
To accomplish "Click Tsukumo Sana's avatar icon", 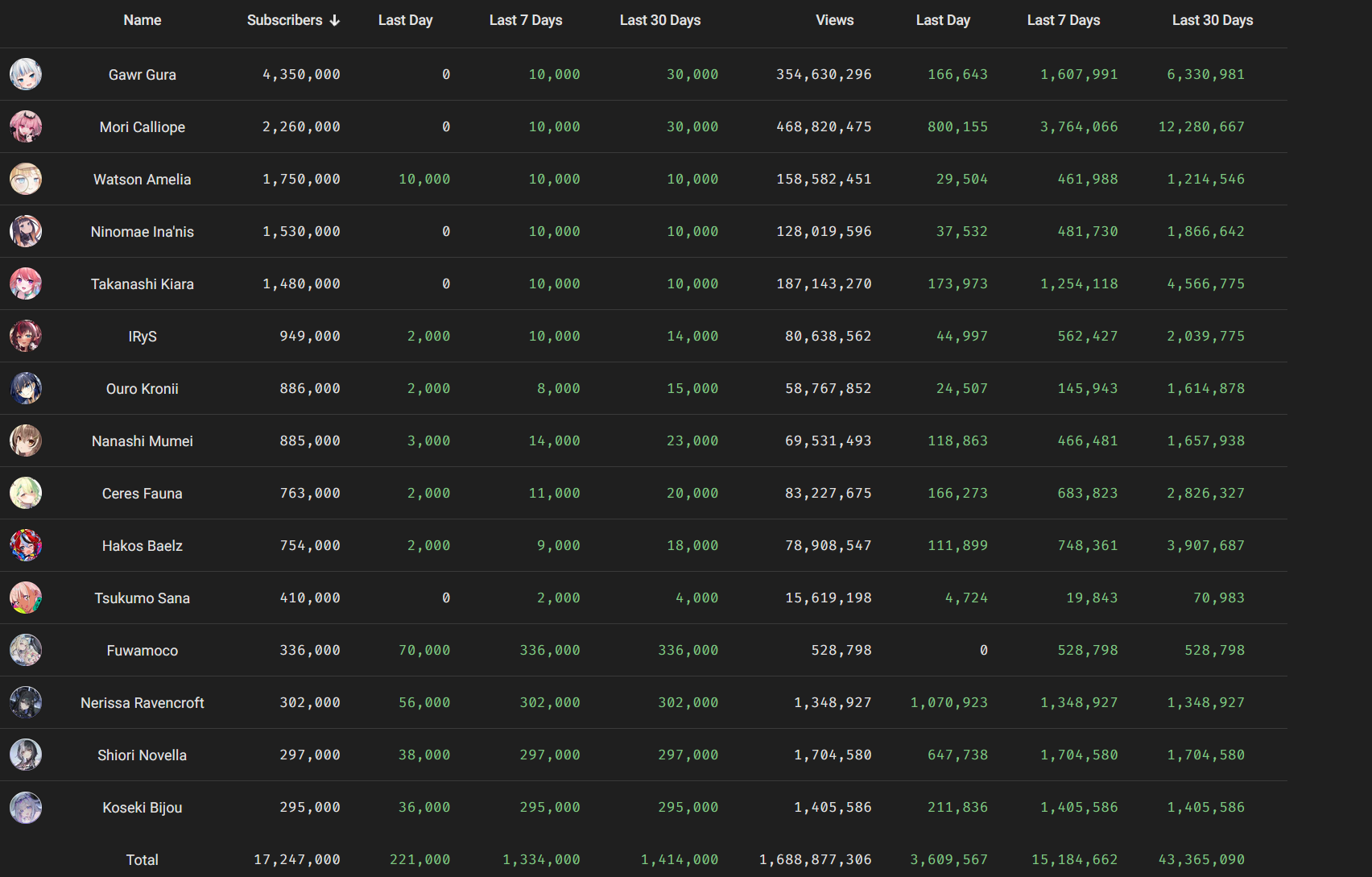I will pyautogui.click(x=26, y=598).
